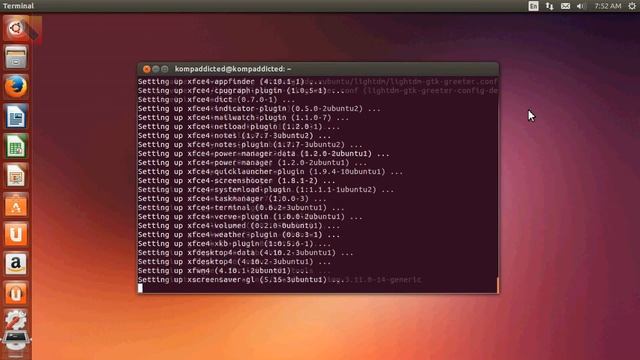Open the network connections indicator
Screen dimensions: 640x360
pyautogui.click(x=549, y=6)
